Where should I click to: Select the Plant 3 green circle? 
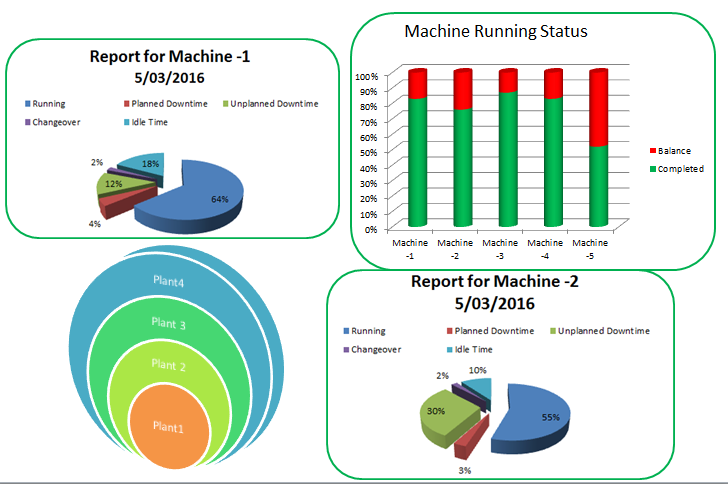[170, 322]
